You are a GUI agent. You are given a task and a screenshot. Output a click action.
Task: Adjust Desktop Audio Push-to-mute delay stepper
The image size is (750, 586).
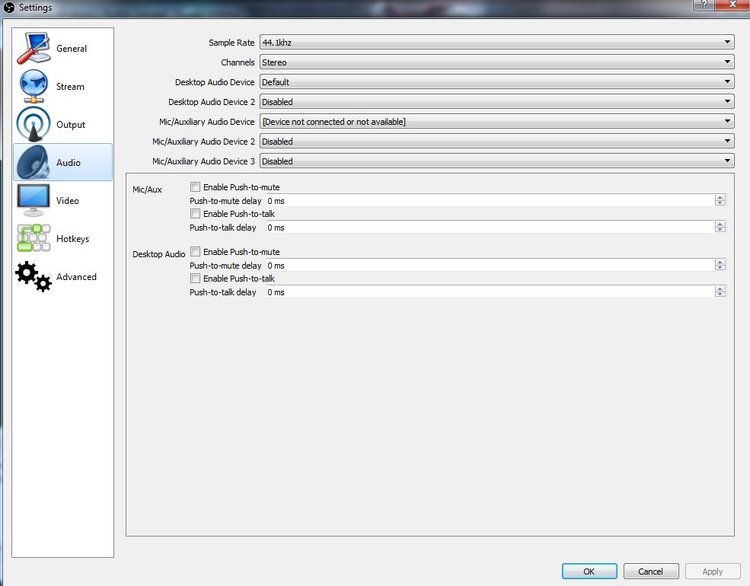[720, 265]
